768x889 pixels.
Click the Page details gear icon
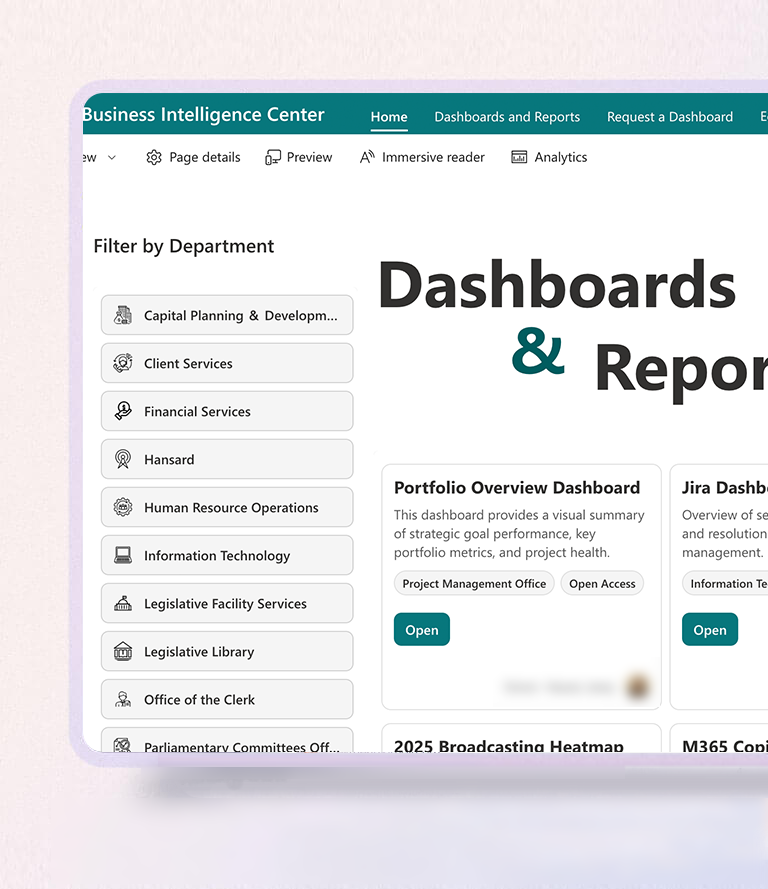click(x=154, y=157)
